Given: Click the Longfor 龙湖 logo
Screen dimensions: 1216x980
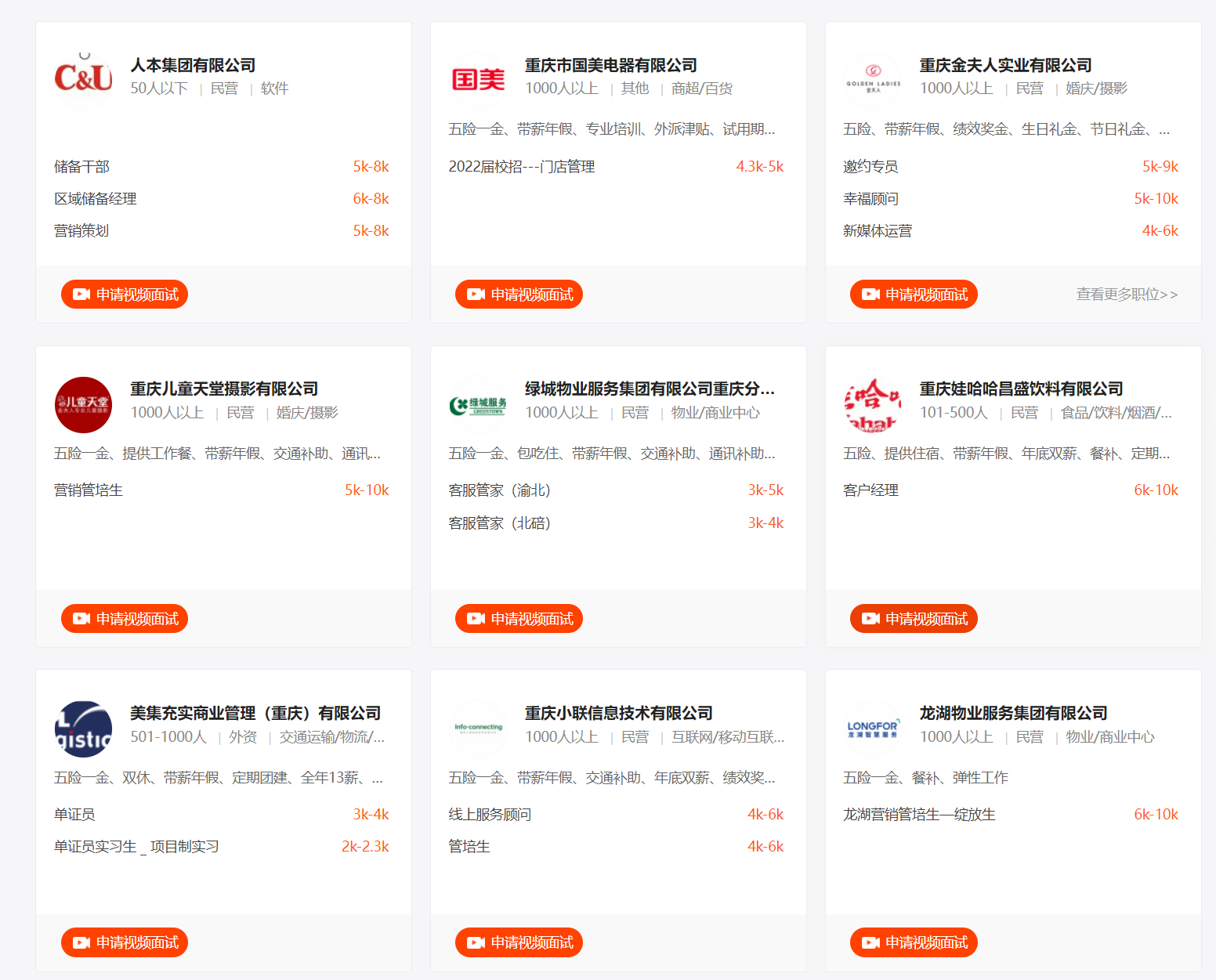Looking at the screenshot, I should coord(873,729).
